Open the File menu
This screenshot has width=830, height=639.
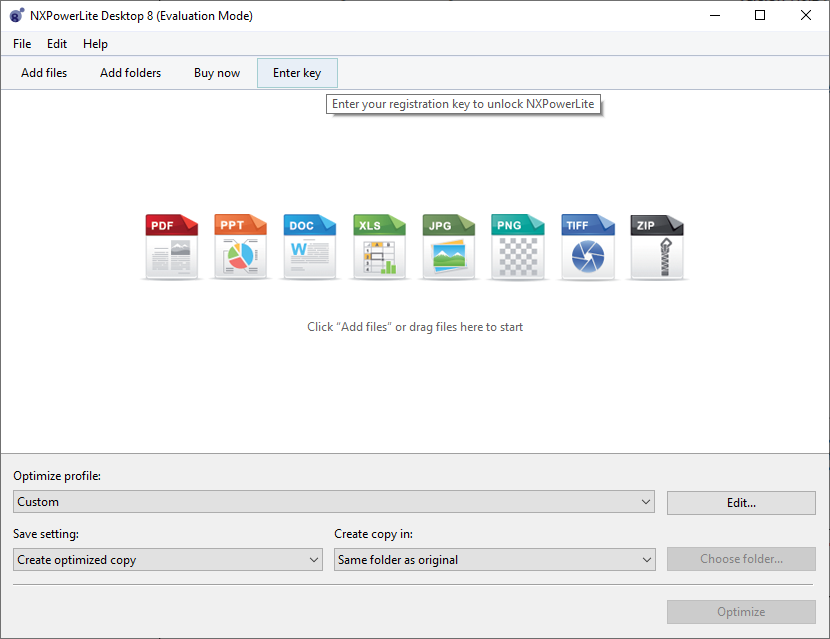click(x=22, y=44)
